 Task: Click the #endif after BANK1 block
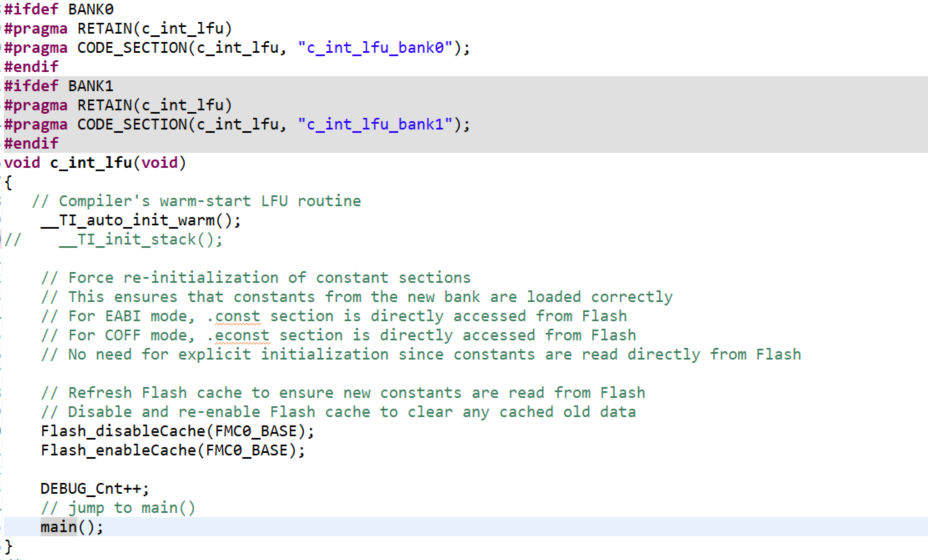31,143
